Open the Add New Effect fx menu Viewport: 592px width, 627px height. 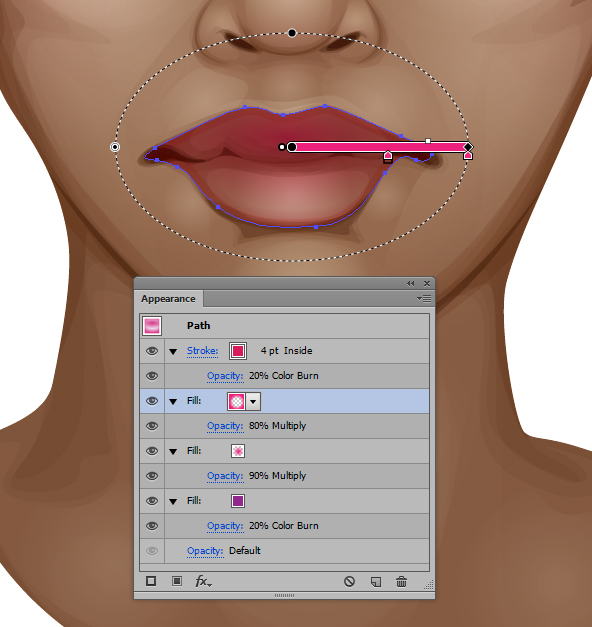point(203,581)
